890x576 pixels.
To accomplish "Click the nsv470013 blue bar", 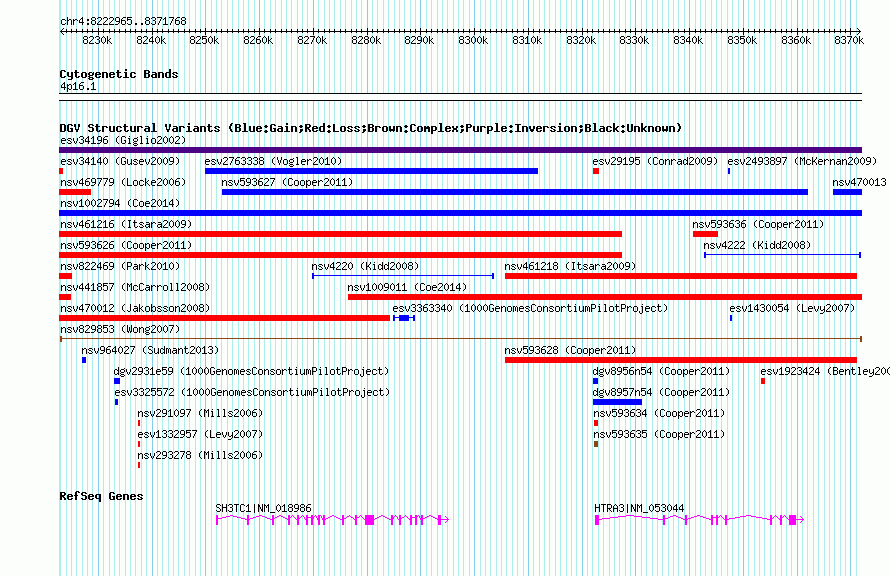I will [847, 192].
